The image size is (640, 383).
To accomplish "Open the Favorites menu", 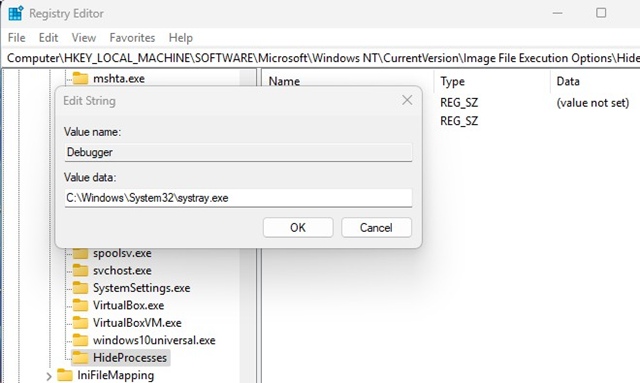I will [132, 38].
